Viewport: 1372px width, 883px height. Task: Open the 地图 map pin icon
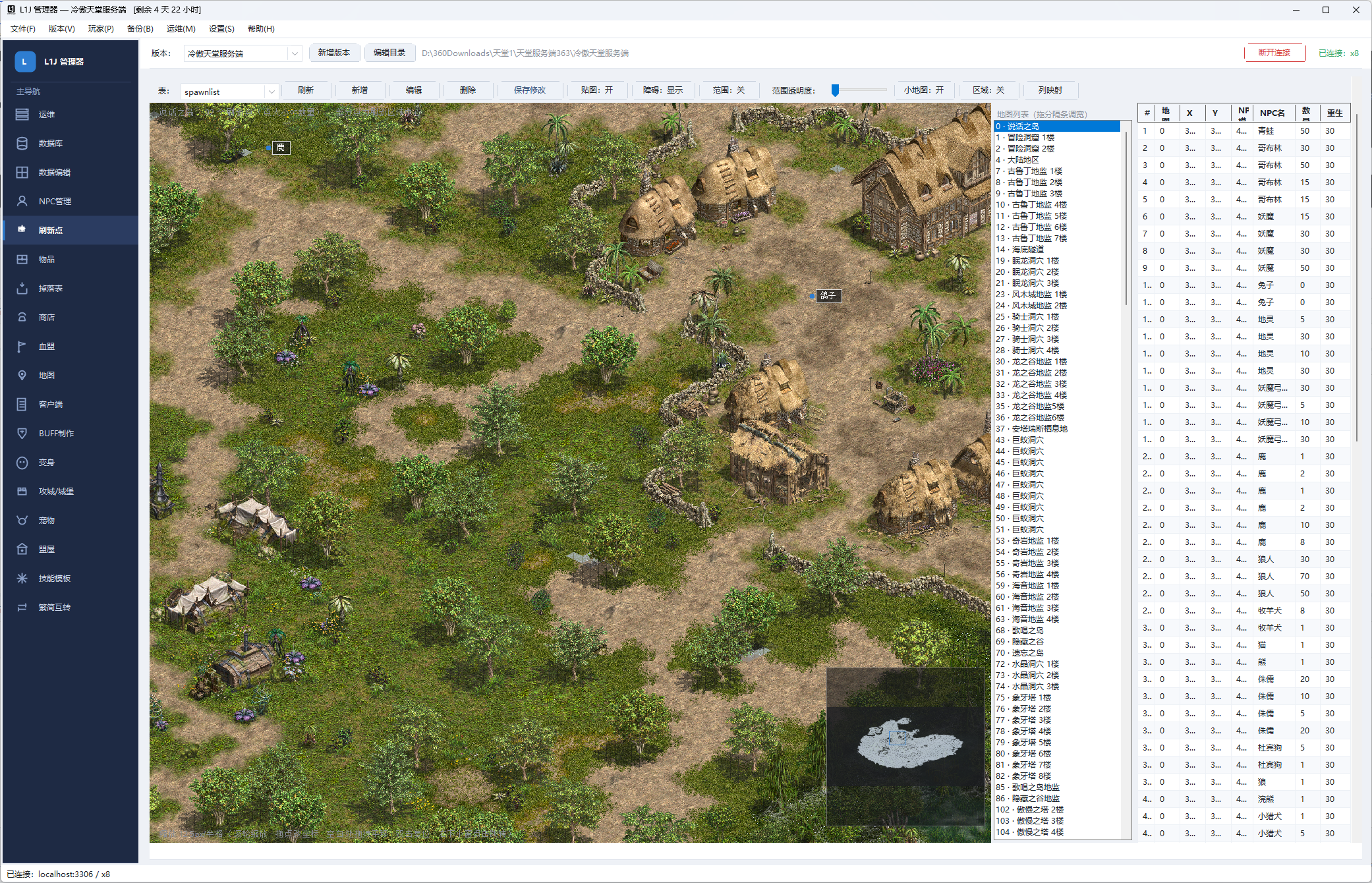[22, 375]
